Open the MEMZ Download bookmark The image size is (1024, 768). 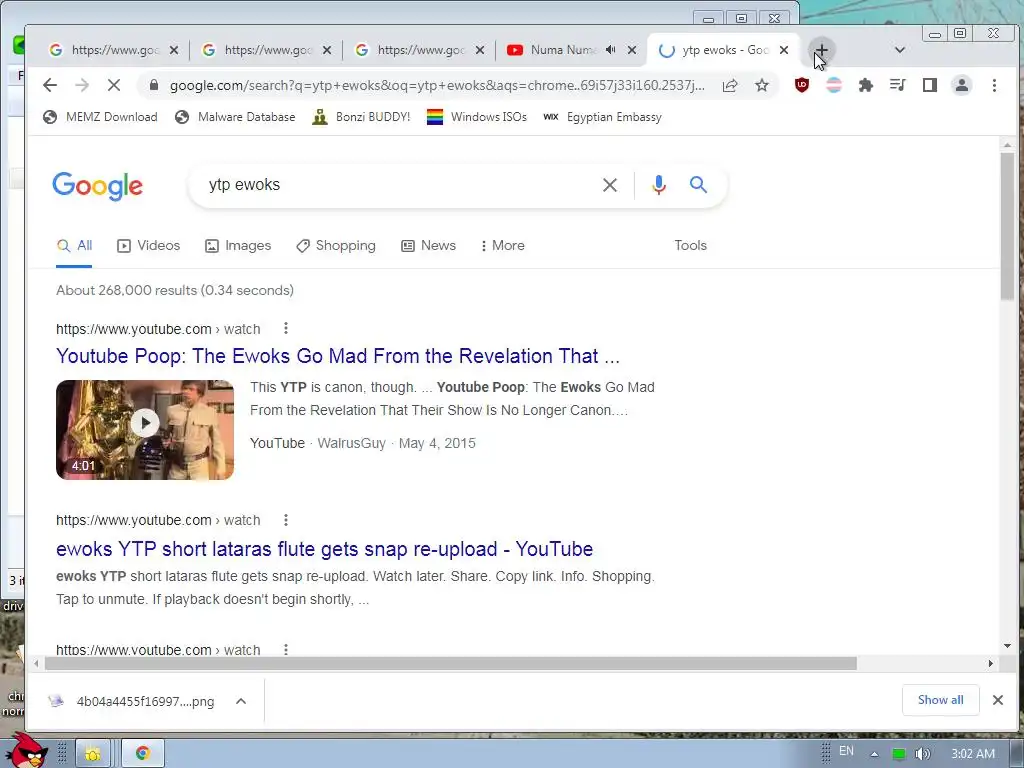click(x=100, y=117)
